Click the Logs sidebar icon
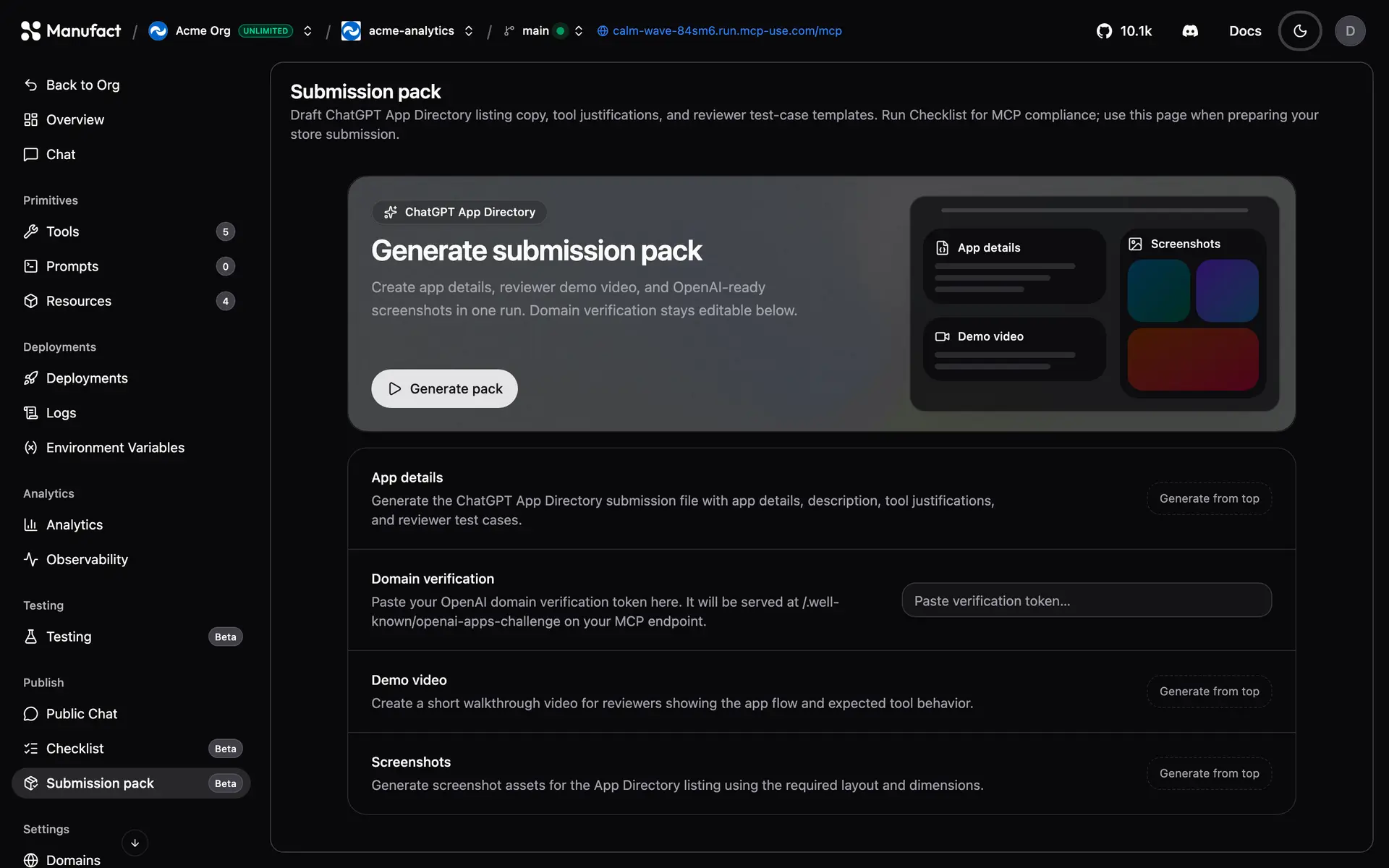1389x868 pixels. (x=30, y=413)
